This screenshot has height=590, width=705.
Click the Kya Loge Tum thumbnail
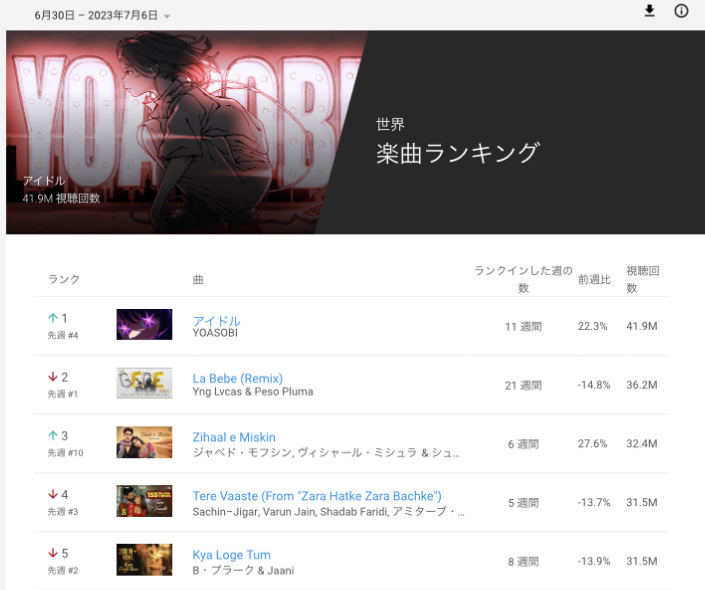tap(144, 560)
